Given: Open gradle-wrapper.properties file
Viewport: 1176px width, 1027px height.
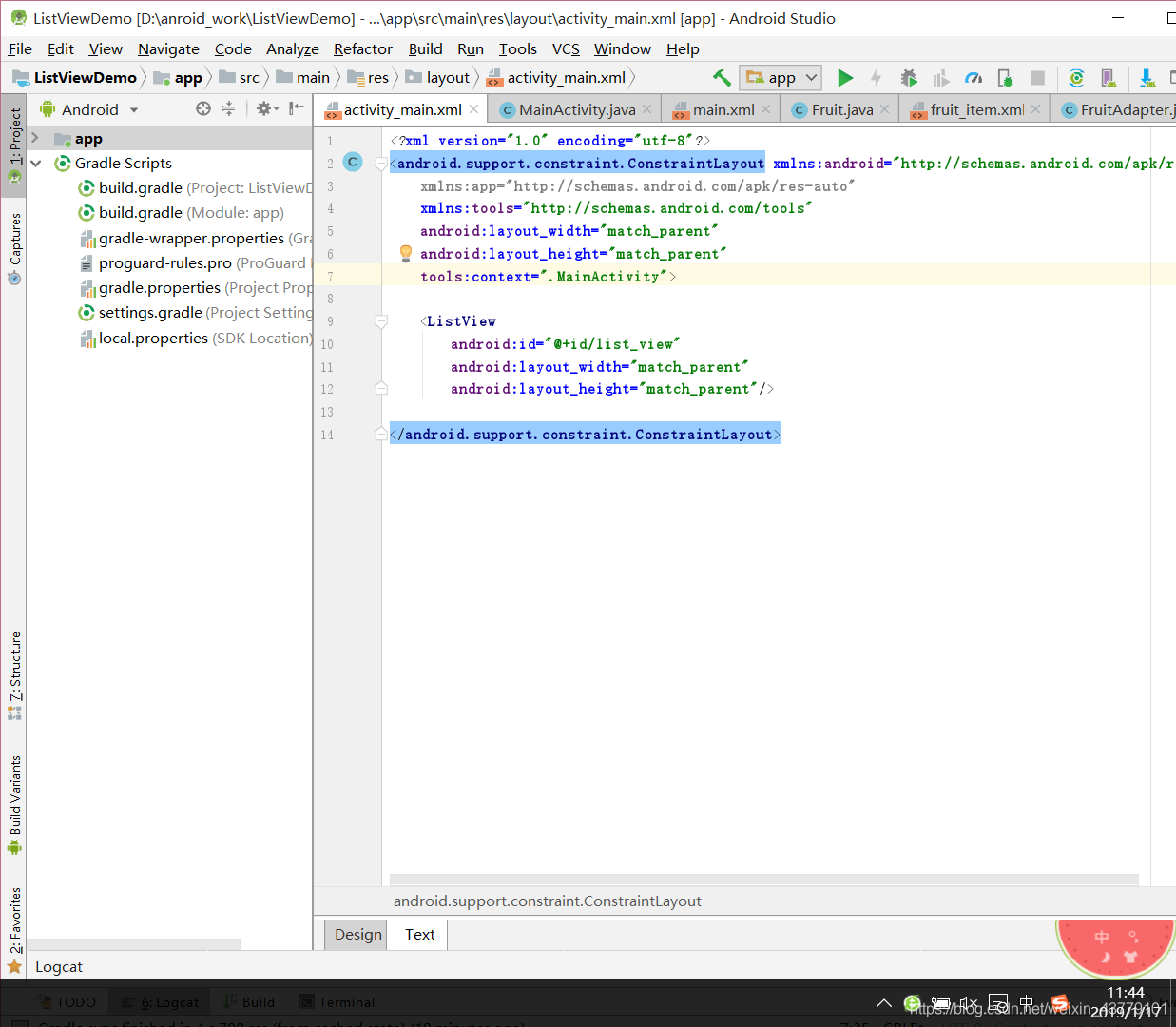Looking at the screenshot, I should coord(195,239).
